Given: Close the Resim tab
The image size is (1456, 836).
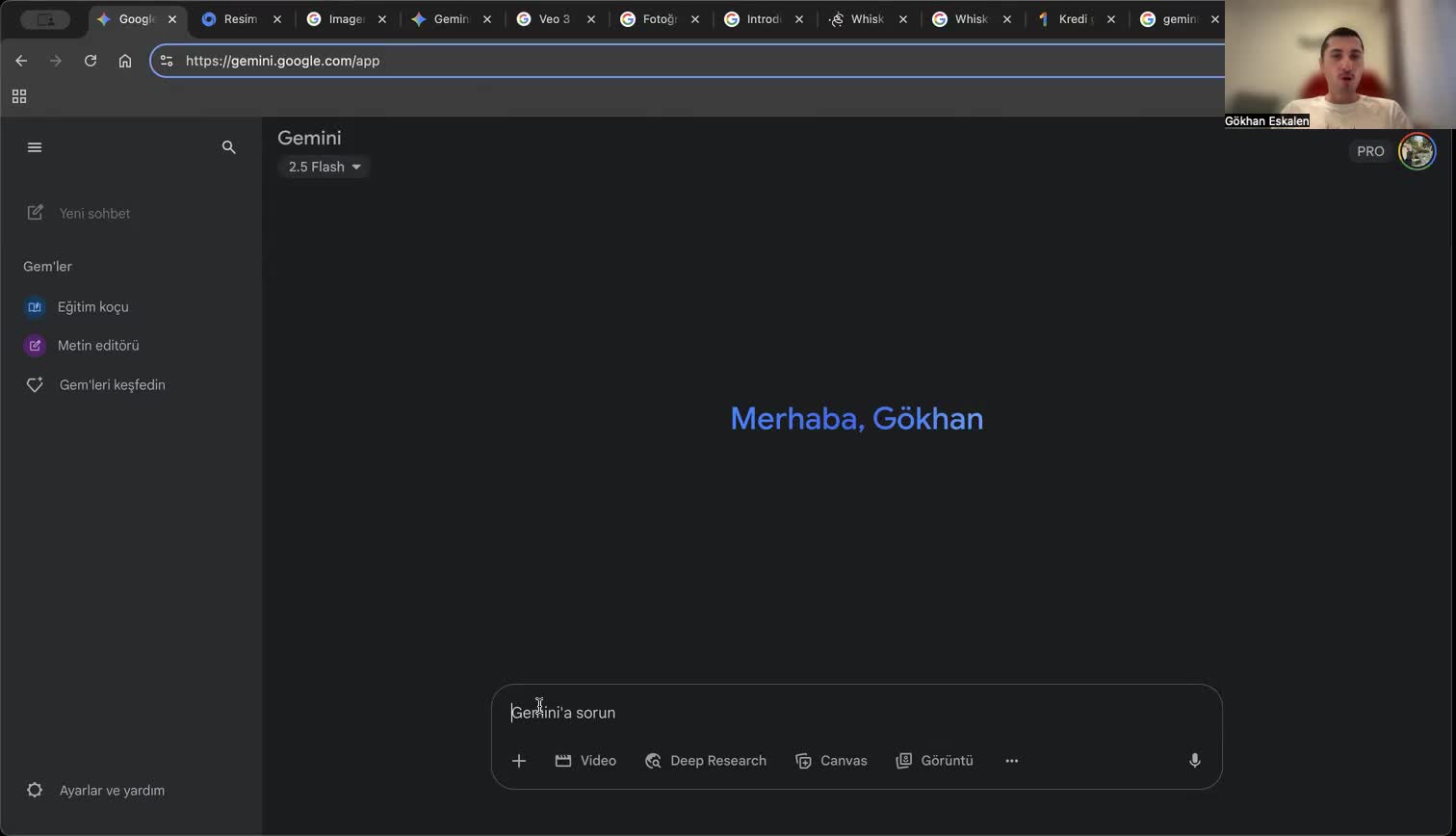Looking at the screenshot, I should point(278,19).
